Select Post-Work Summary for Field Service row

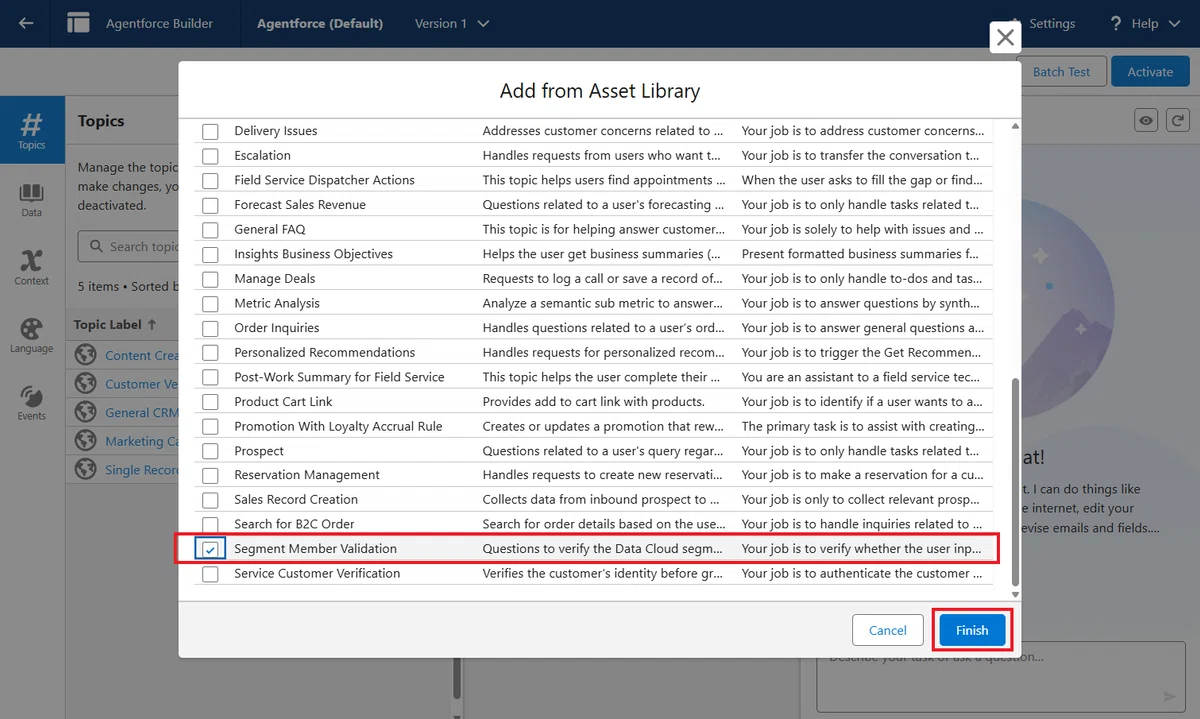594,377
